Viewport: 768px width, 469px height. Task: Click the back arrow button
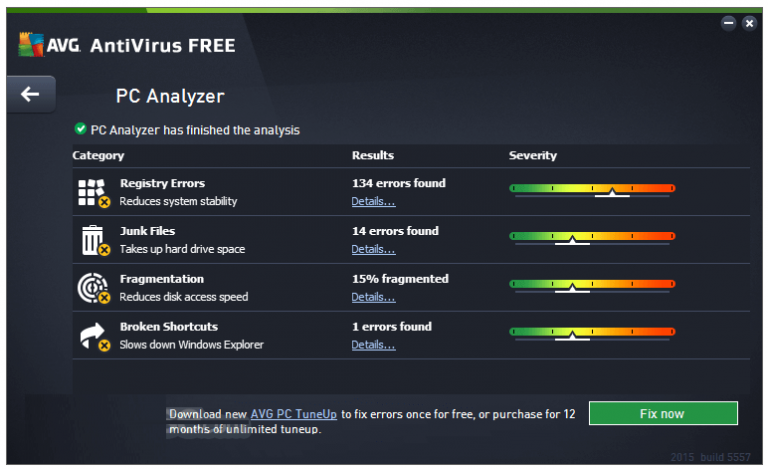[30, 94]
